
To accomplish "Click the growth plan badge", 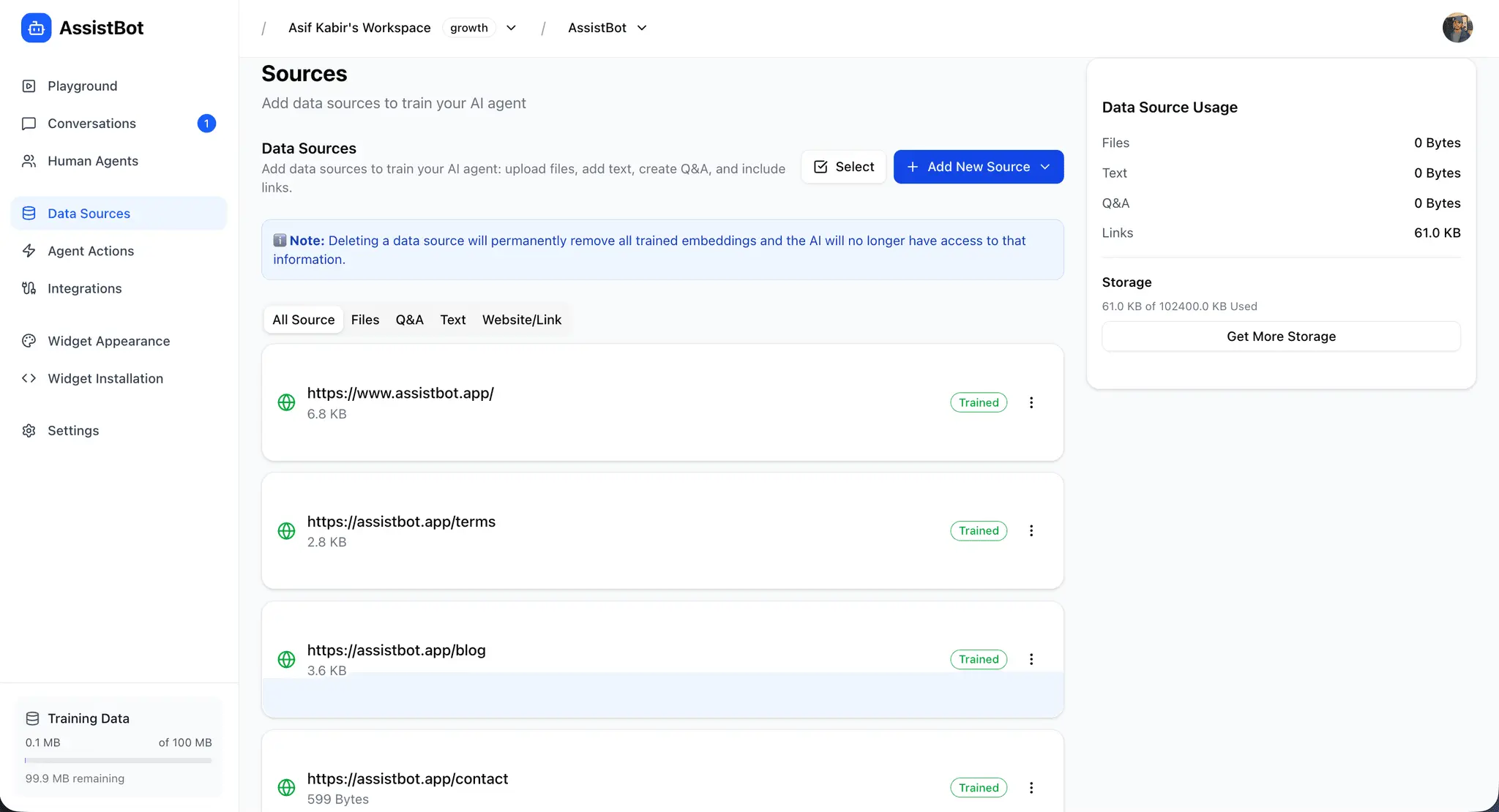I will click(x=469, y=28).
